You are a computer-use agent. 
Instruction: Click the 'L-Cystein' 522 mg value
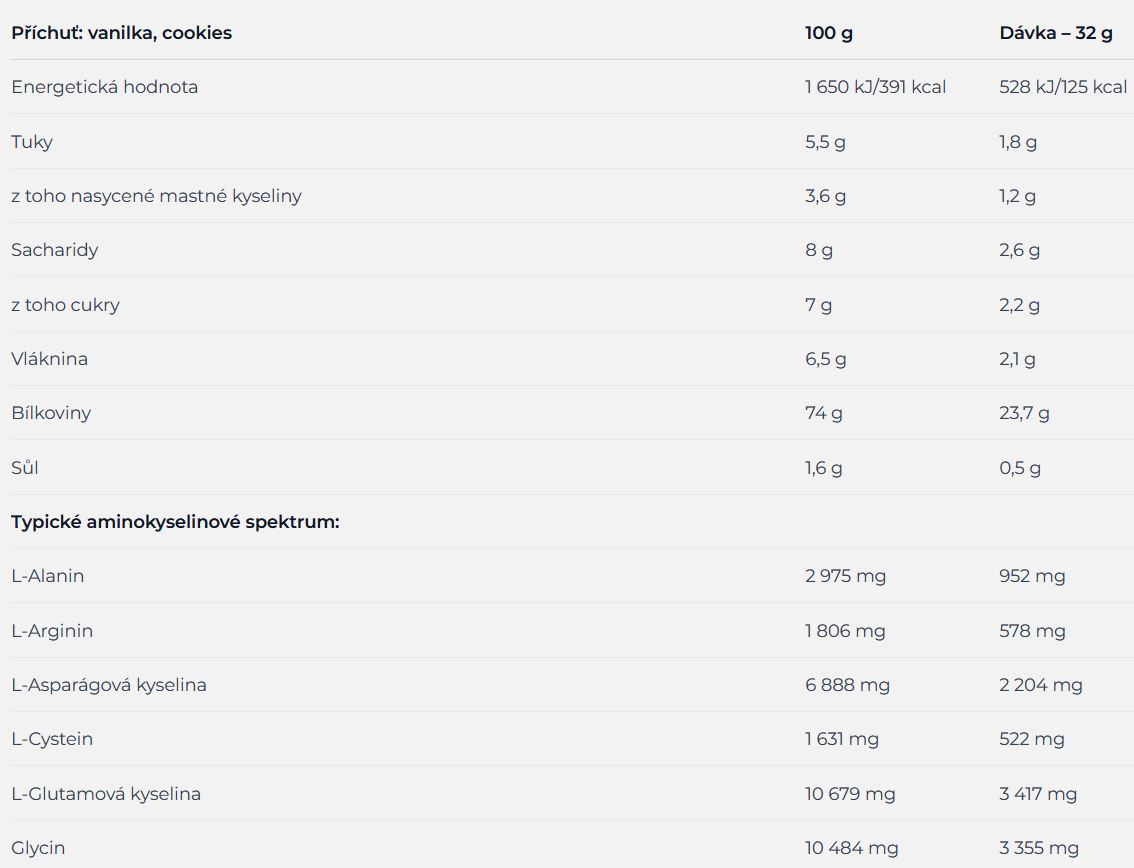tap(1032, 739)
